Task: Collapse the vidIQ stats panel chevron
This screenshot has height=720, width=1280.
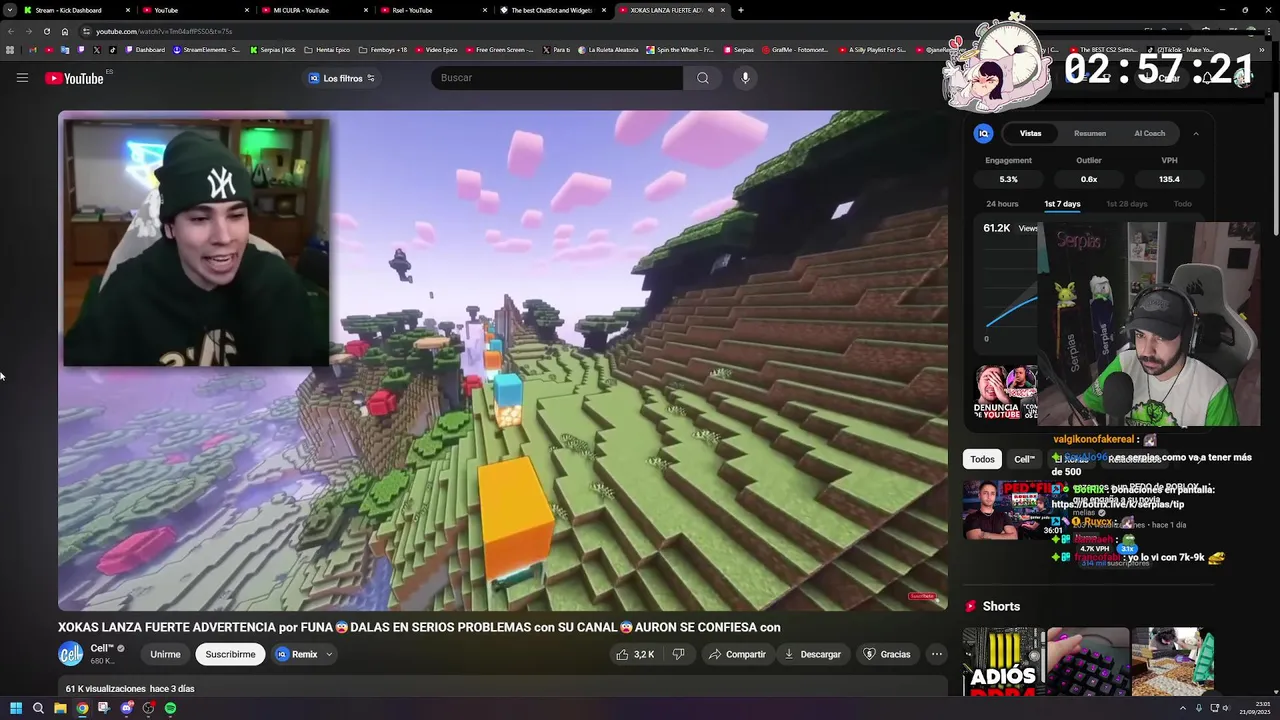Action: (1196, 133)
